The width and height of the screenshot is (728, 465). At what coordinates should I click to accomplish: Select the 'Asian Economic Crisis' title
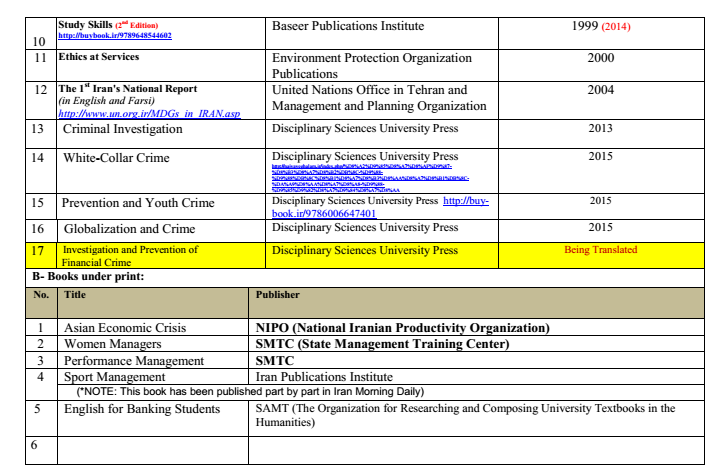125,327
